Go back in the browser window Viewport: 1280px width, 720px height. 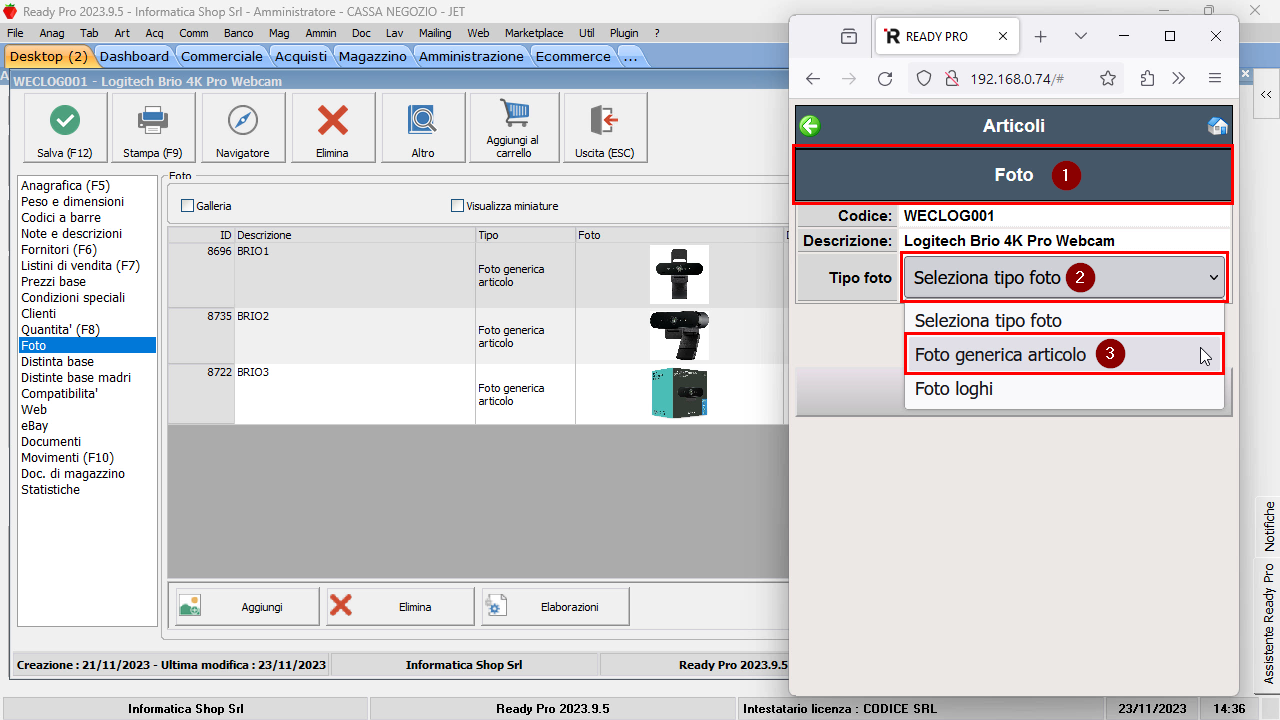[813, 78]
